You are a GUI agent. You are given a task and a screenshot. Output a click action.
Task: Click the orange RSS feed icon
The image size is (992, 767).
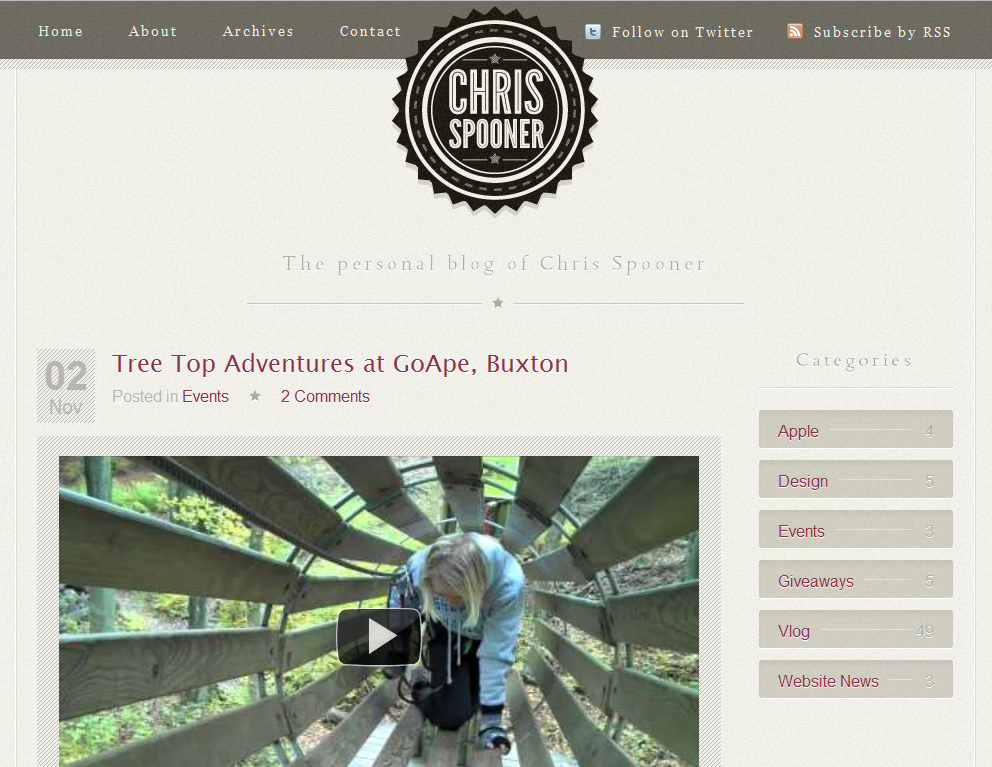(795, 31)
